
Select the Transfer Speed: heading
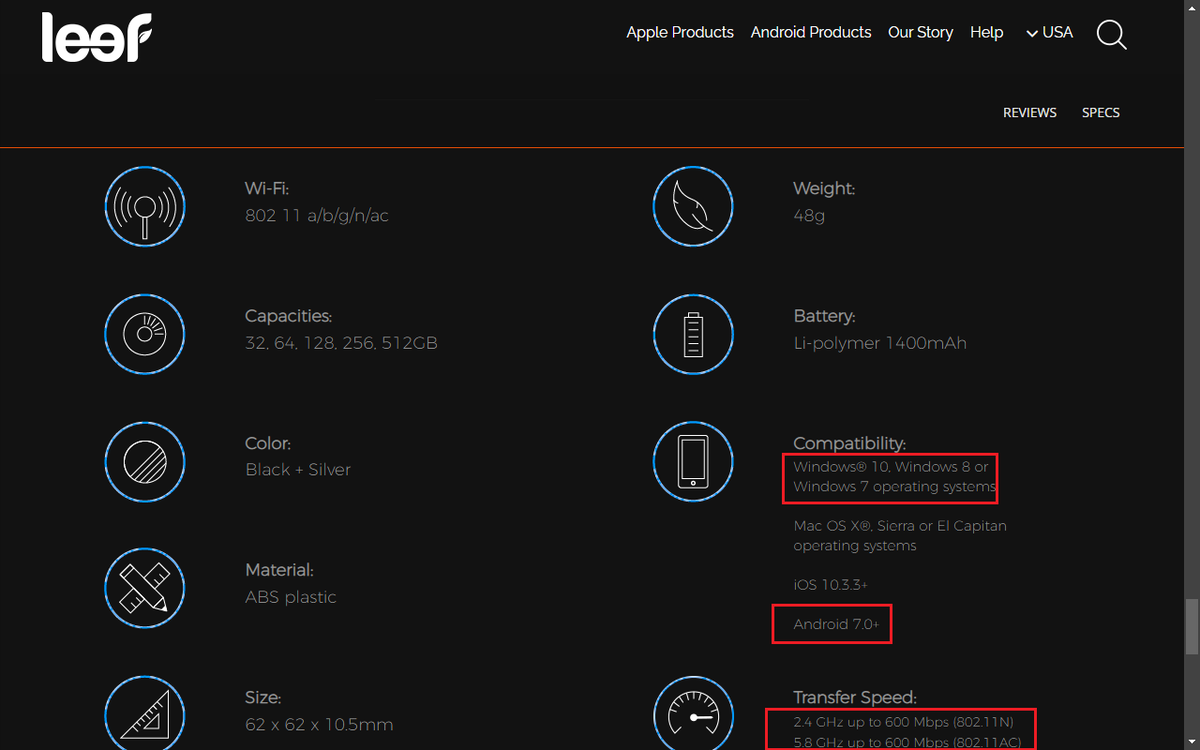click(x=855, y=698)
